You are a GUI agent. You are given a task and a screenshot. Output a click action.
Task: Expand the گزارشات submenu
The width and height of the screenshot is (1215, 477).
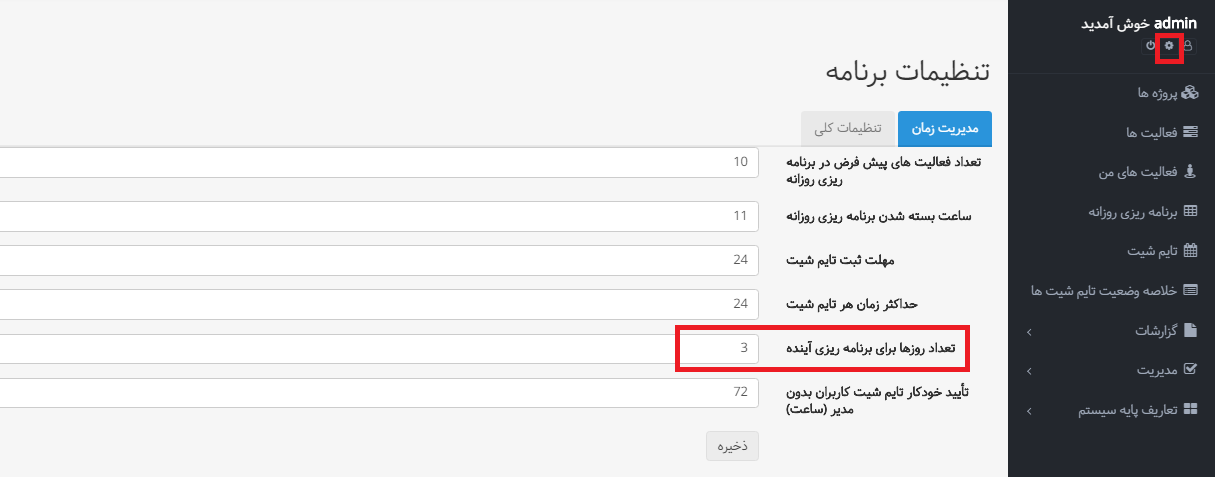1160,330
